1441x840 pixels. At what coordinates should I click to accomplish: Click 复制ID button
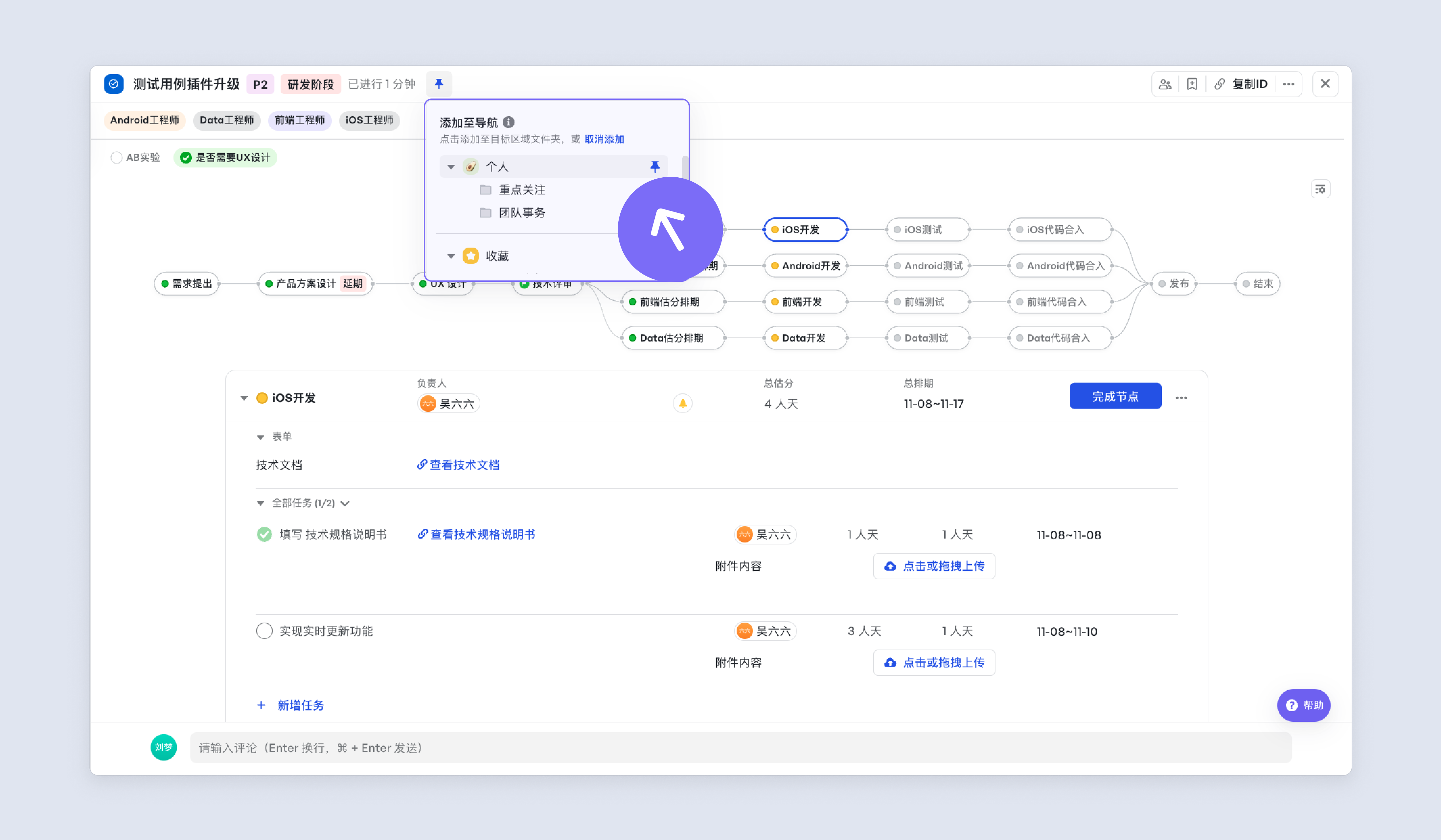(x=1250, y=85)
